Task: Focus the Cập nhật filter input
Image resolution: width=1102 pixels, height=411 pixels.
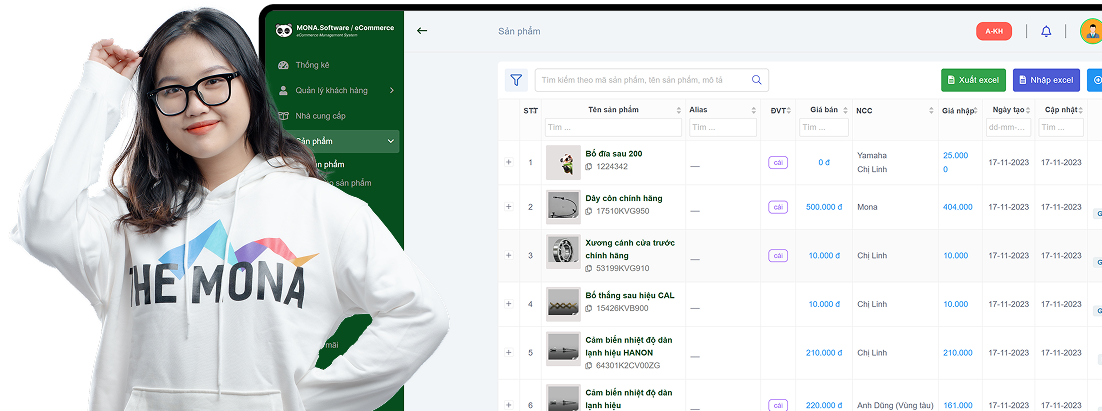Action: (1061, 127)
